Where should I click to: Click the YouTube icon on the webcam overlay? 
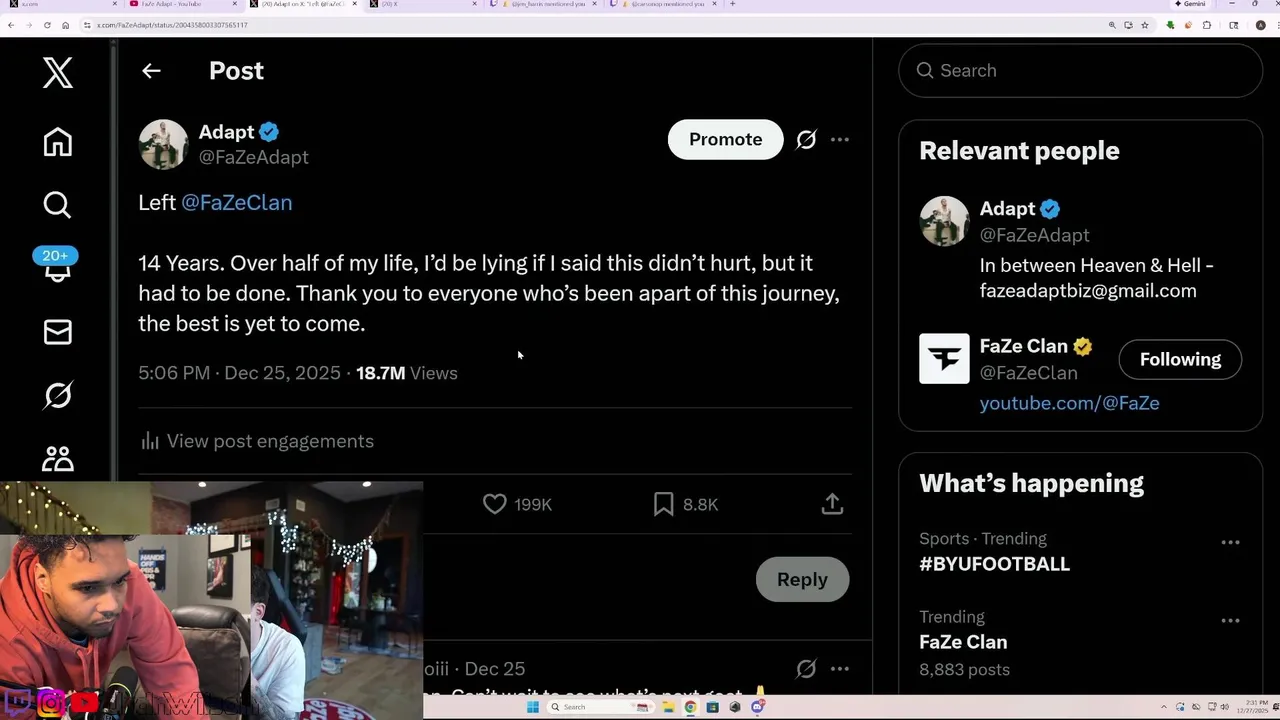pos(85,702)
